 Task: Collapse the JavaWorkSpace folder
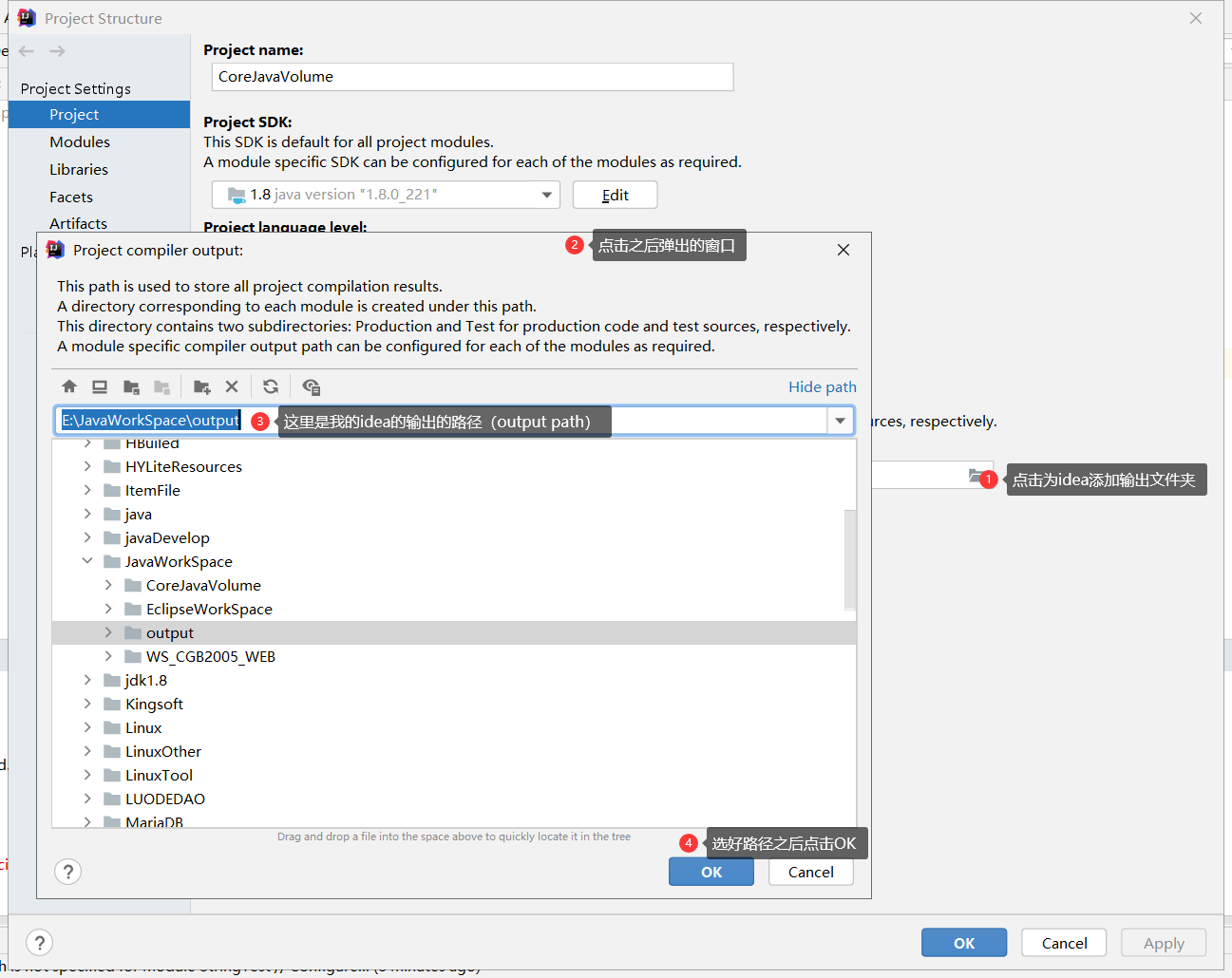tap(87, 561)
